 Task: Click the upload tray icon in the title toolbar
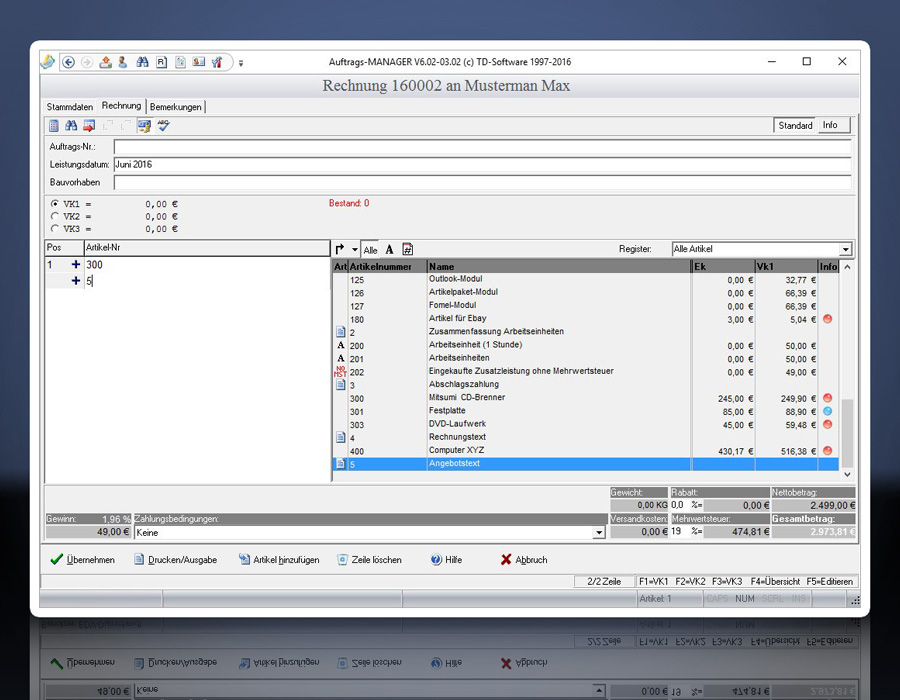click(x=106, y=62)
